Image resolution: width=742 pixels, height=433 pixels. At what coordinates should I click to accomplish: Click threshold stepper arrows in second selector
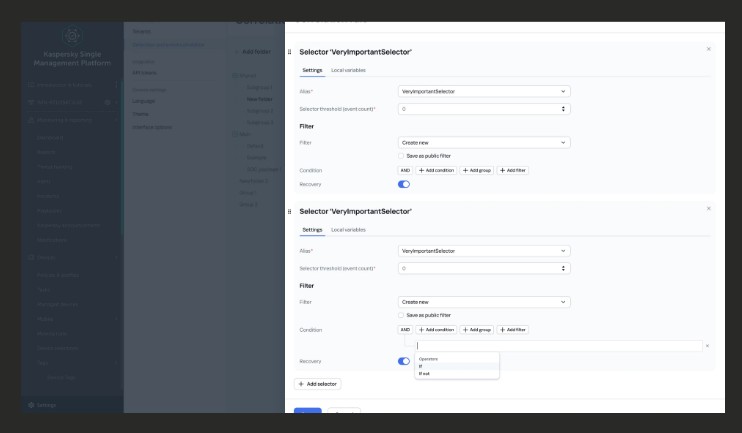click(x=564, y=268)
